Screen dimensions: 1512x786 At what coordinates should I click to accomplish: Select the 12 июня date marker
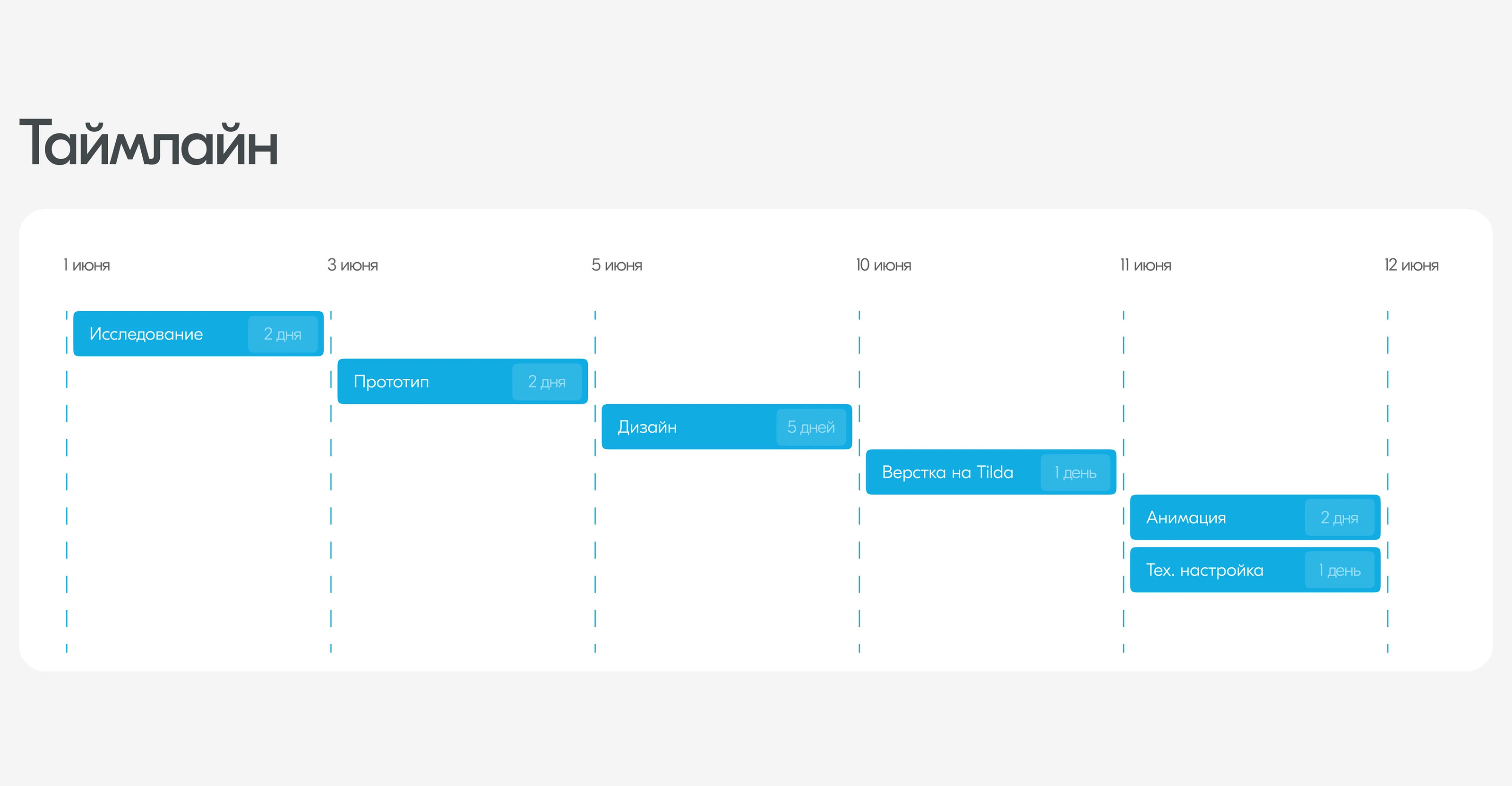[x=1411, y=265]
